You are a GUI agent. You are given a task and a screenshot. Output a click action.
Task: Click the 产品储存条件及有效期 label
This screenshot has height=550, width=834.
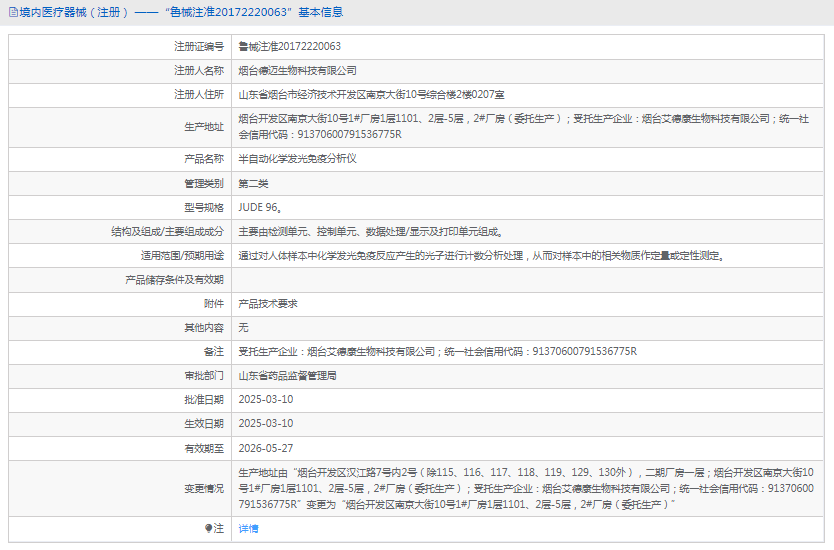[174, 279]
